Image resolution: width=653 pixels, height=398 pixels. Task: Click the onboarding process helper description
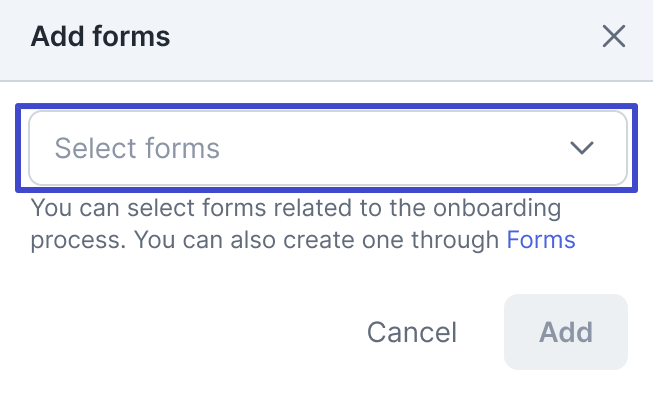coord(303,224)
